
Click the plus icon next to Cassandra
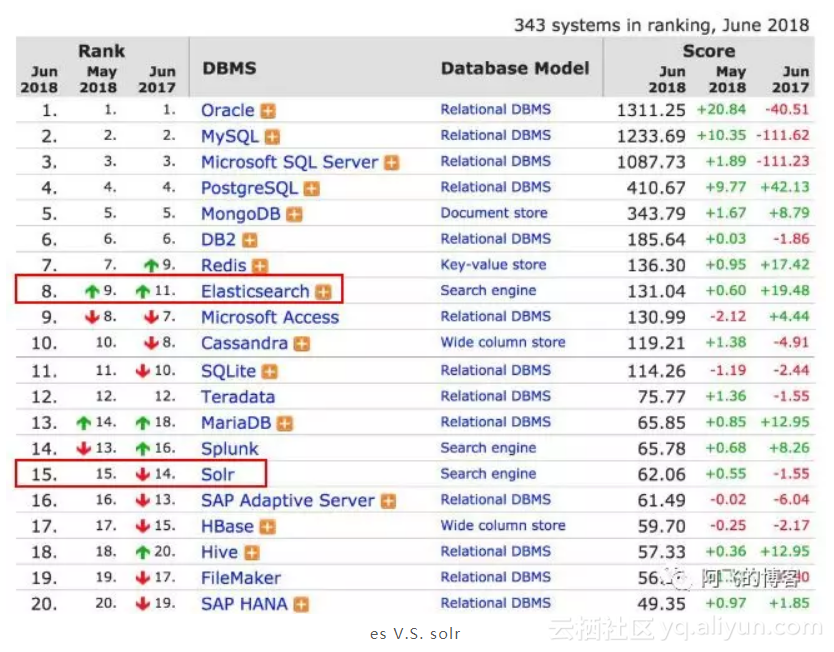(x=302, y=344)
